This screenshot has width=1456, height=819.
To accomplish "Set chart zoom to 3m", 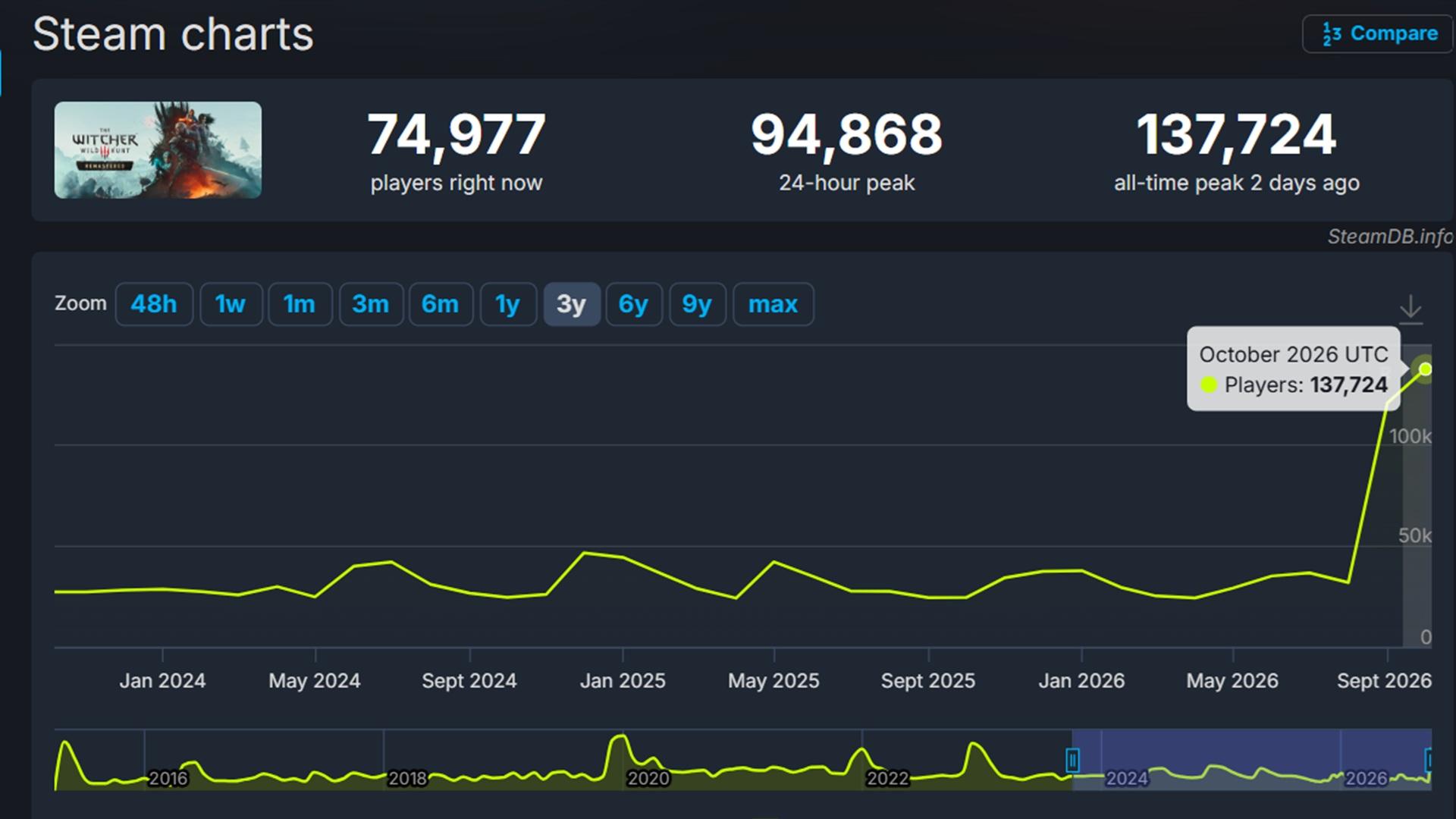I will coord(371,304).
